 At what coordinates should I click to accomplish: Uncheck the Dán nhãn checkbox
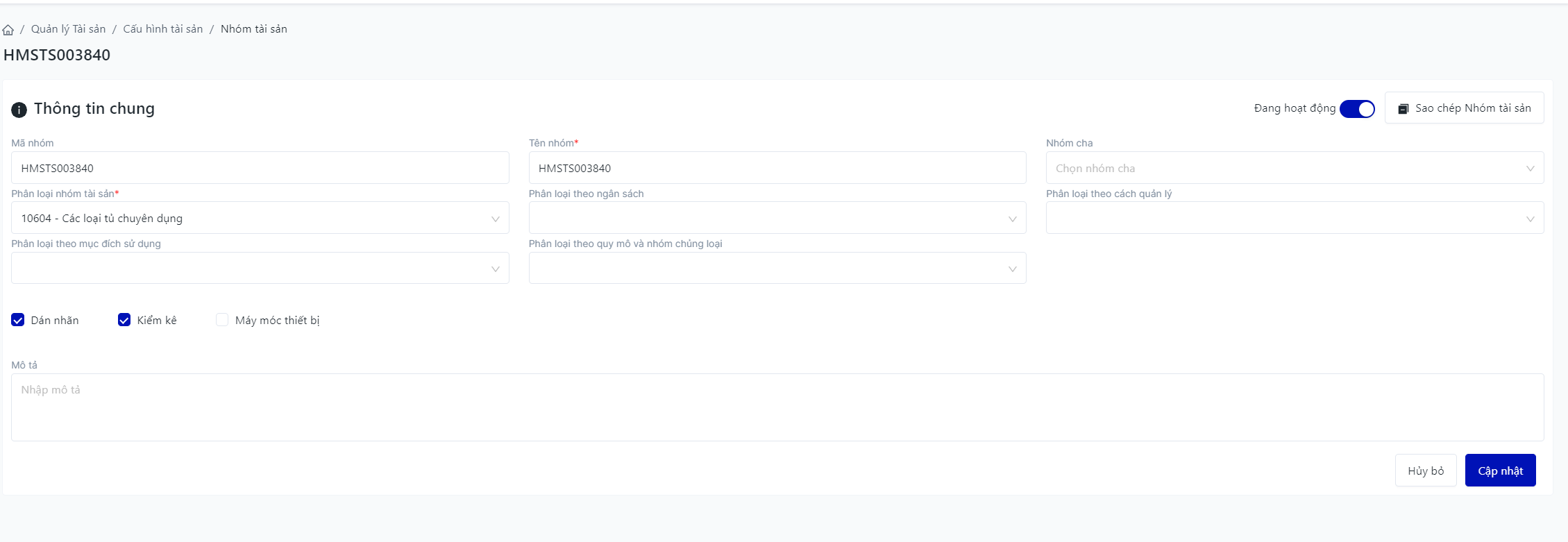tap(18, 320)
